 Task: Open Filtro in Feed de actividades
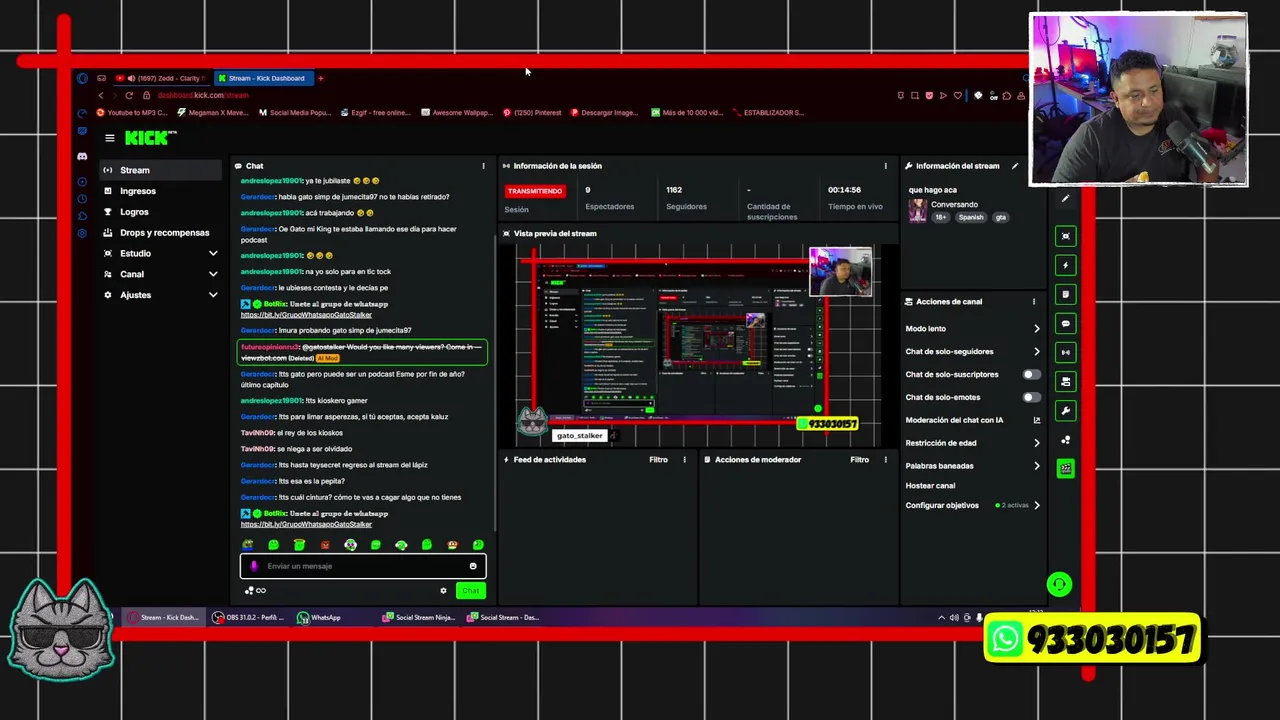(x=658, y=460)
